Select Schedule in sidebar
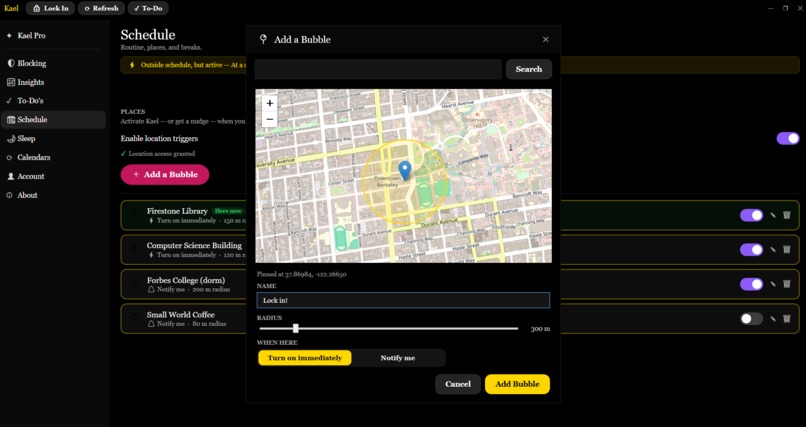The width and height of the screenshot is (806, 427). 53,120
